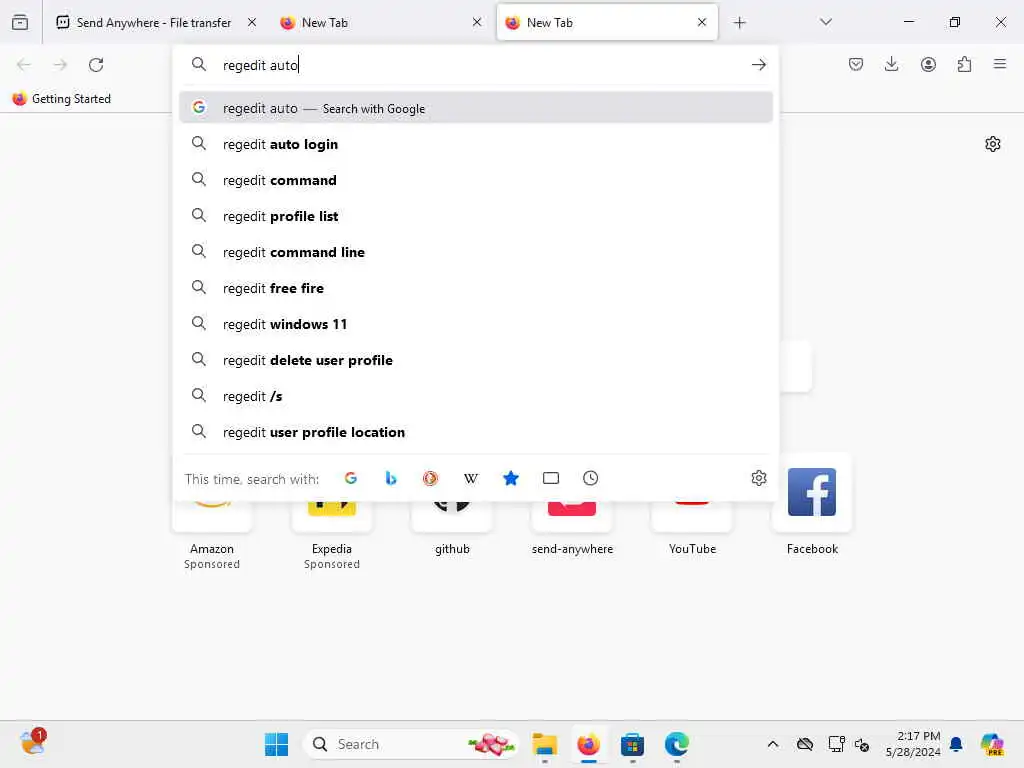
Task: Show hidden system tray icons
Action: [773, 744]
